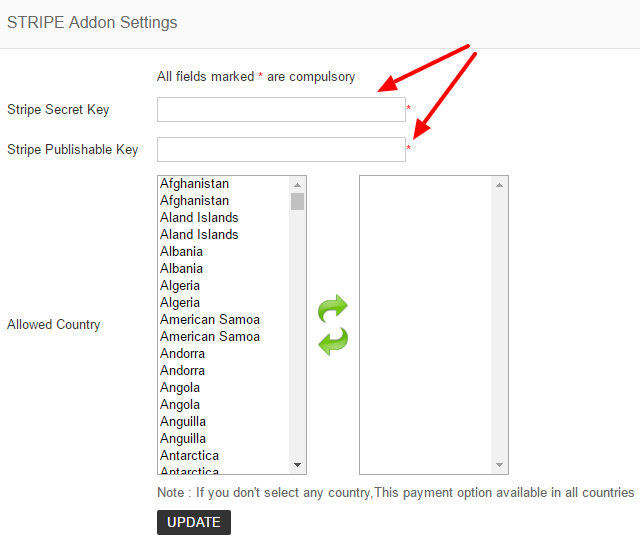Click the green right-pointing add country arrow
The width and height of the screenshot is (640, 543).
pyautogui.click(x=333, y=308)
